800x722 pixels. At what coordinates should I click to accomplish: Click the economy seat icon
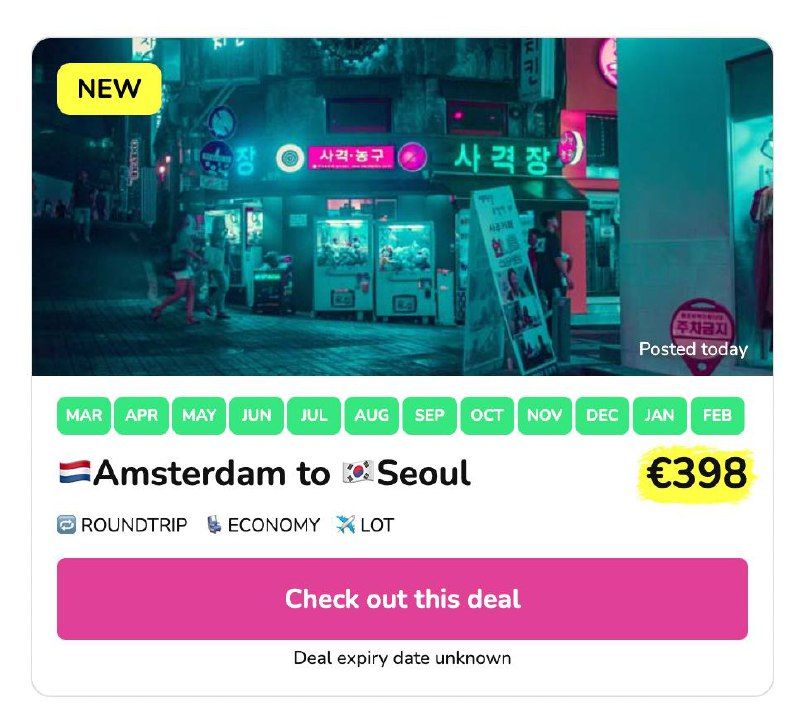tap(214, 524)
